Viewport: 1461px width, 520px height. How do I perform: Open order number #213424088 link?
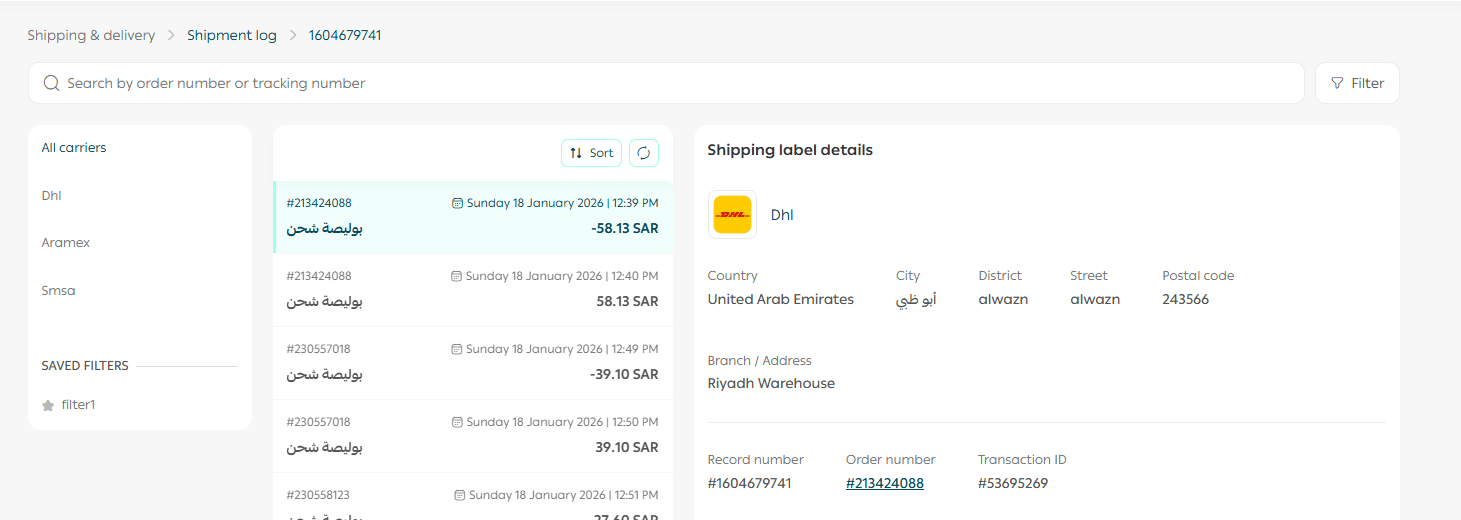884,484
